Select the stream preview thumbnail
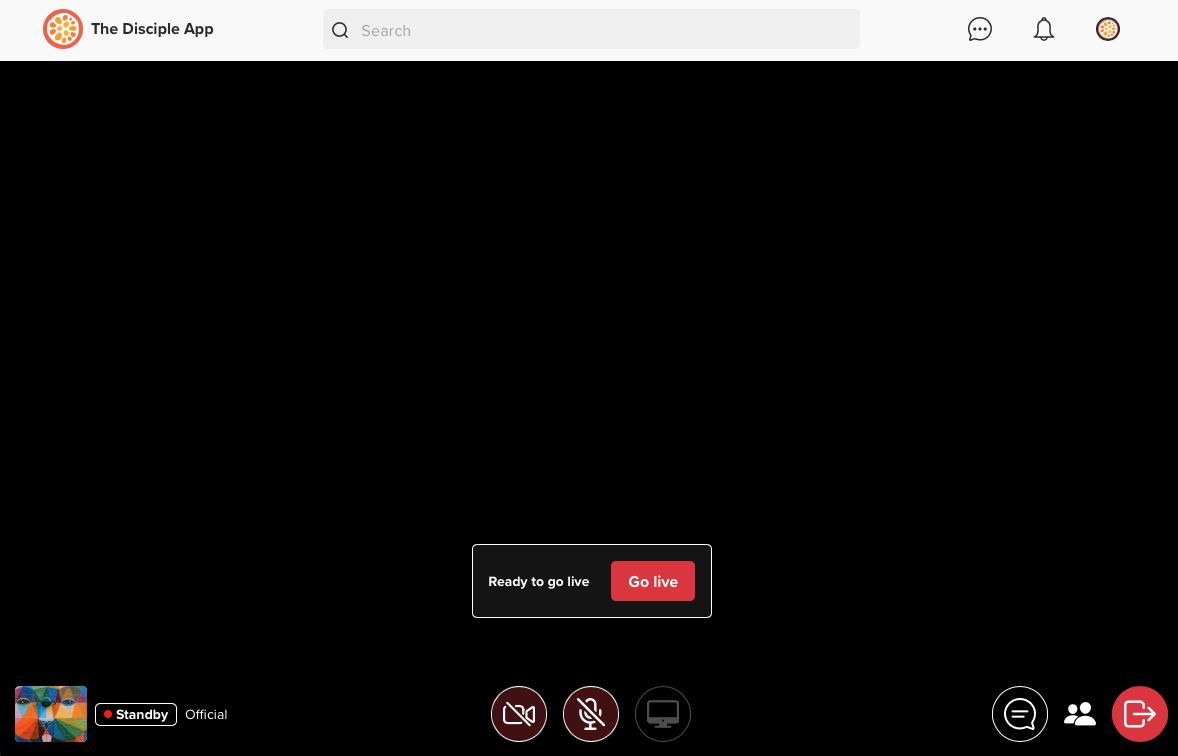This screenshot has height=756, width=1178. 51,713
